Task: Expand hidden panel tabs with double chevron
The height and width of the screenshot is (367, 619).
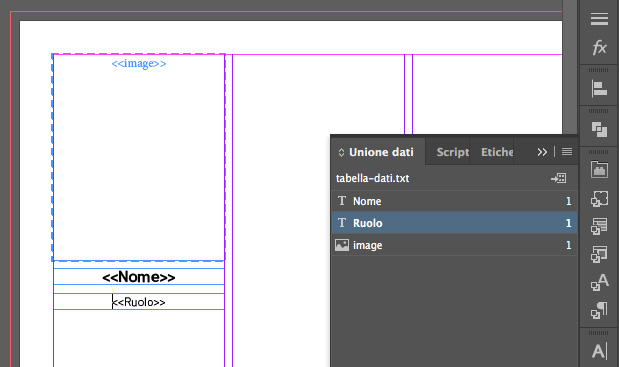Action: 542,152
